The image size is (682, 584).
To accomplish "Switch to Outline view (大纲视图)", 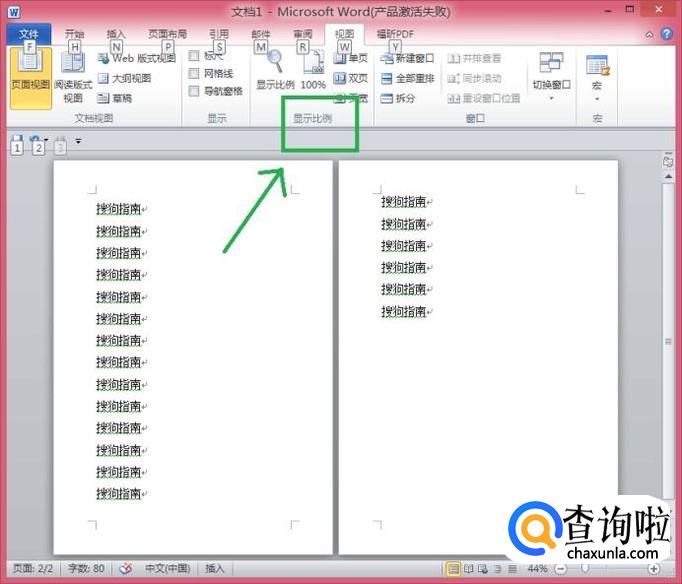I will pyautogui.click(x=124, y=78).
